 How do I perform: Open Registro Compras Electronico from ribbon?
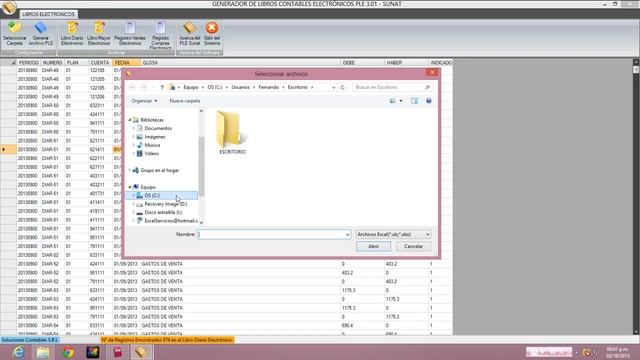tap(160, 36)
